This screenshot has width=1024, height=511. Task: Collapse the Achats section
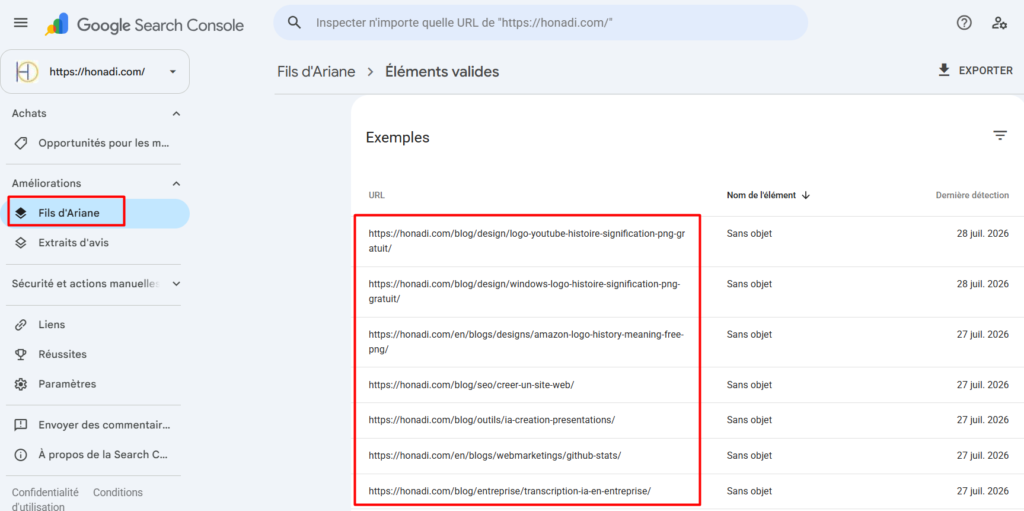[176, 114]
